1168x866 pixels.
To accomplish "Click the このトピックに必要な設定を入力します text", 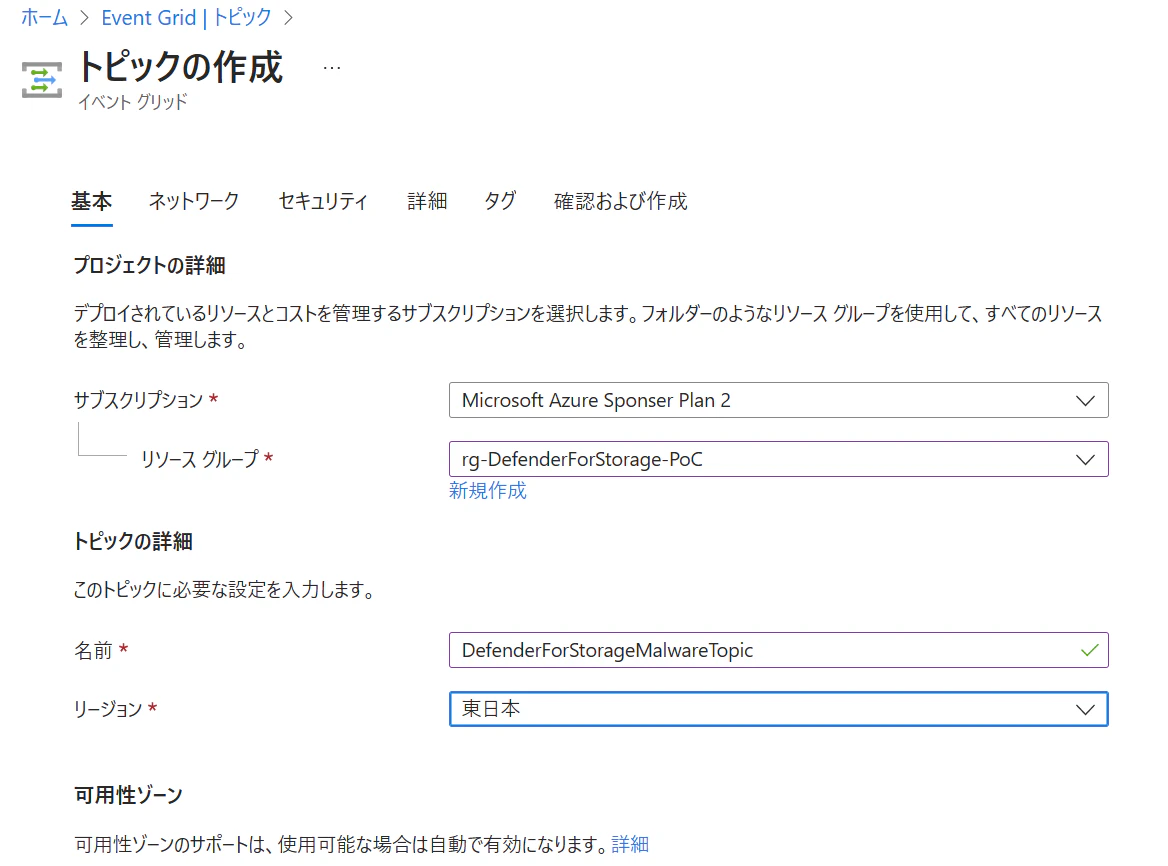I will point(223,590).
